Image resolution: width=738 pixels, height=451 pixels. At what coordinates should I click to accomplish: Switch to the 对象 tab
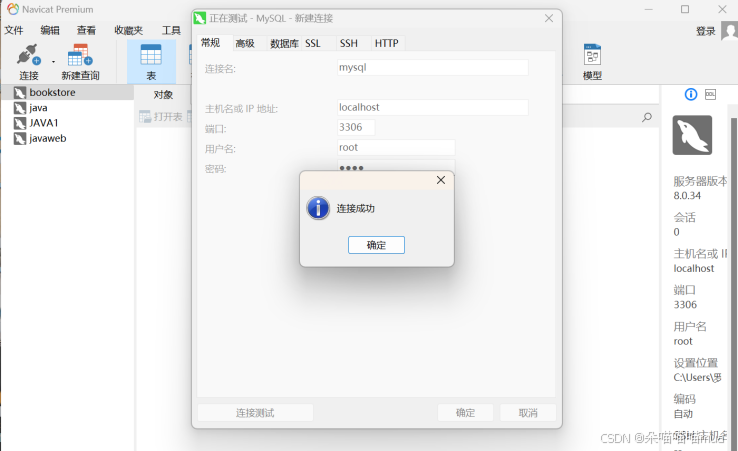tap(163, 95)
